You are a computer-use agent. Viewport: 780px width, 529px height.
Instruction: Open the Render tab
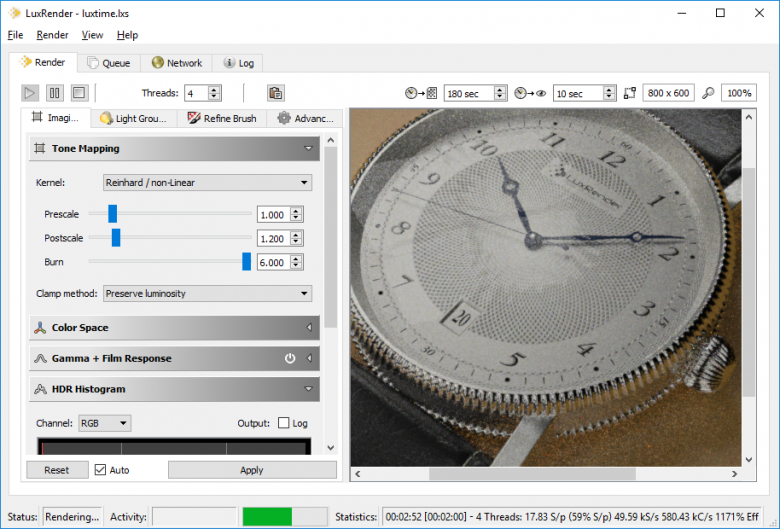pyautogui.click(x=43, y=63)
